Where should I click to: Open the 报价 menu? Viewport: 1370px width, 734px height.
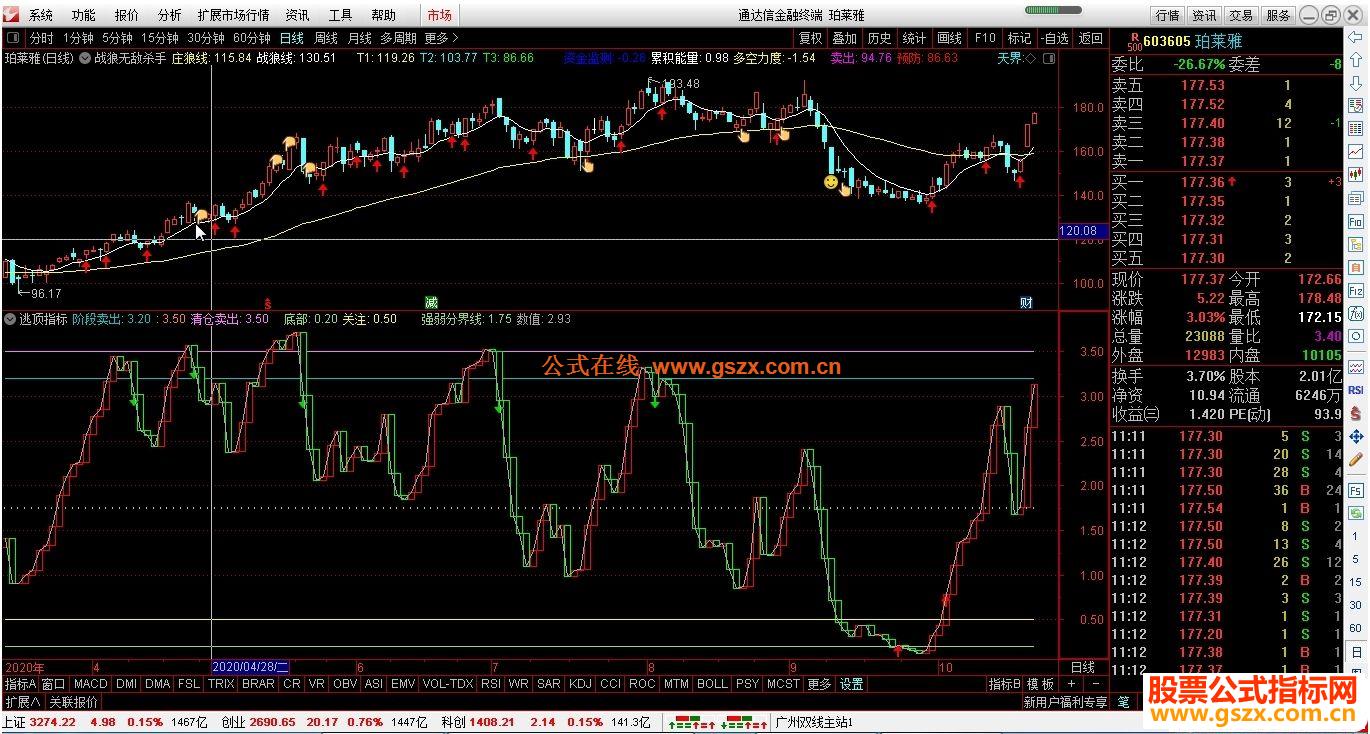127,15
